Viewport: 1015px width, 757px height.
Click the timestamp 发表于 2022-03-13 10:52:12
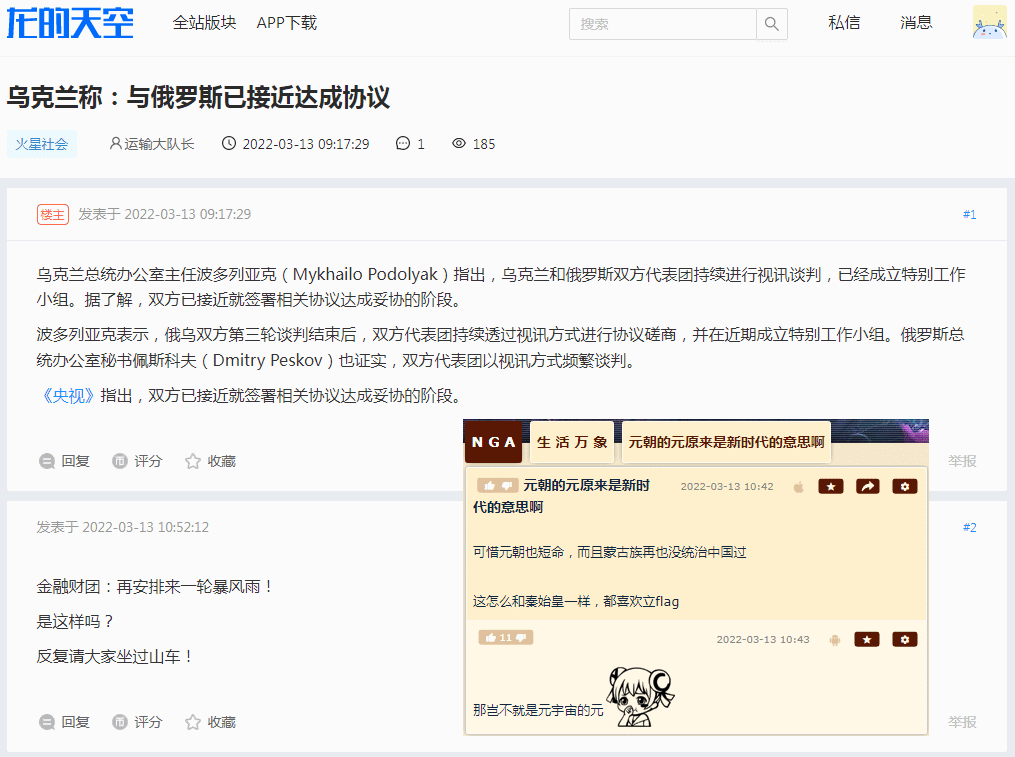pyautogui.click(x=122, y=527)
